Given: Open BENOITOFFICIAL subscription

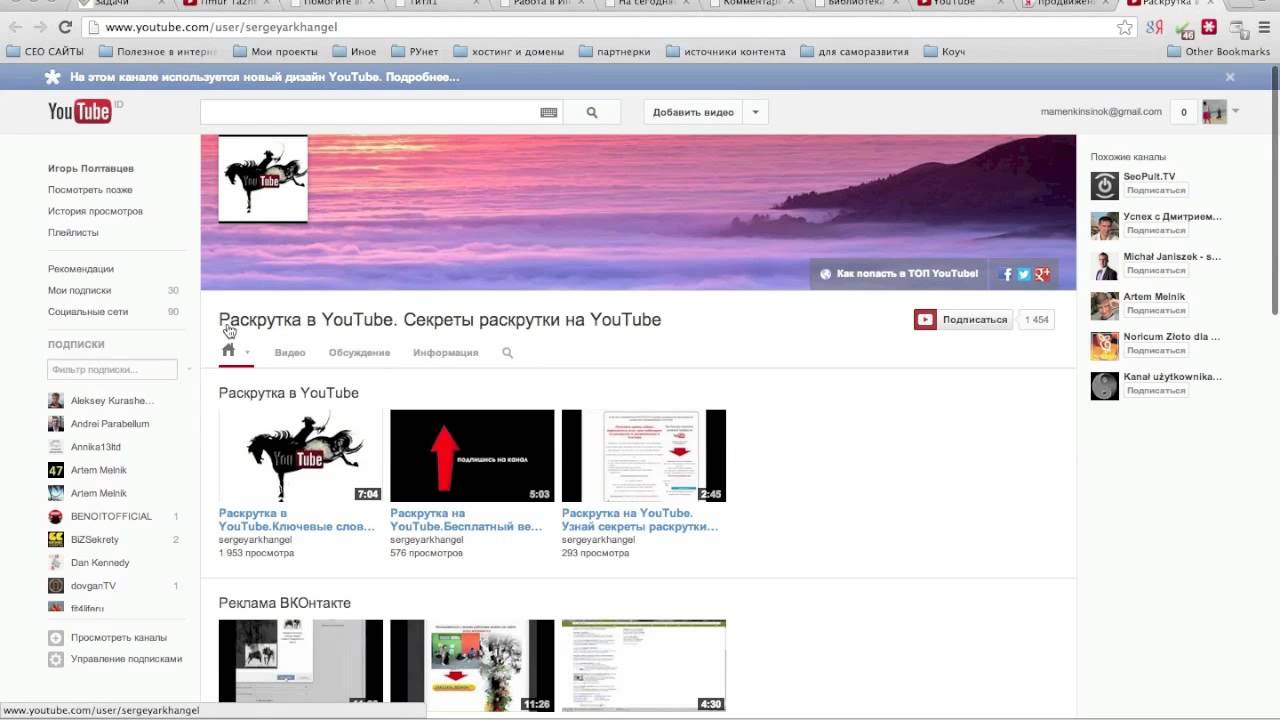Looking at the screenshot, I should point(111,517).
